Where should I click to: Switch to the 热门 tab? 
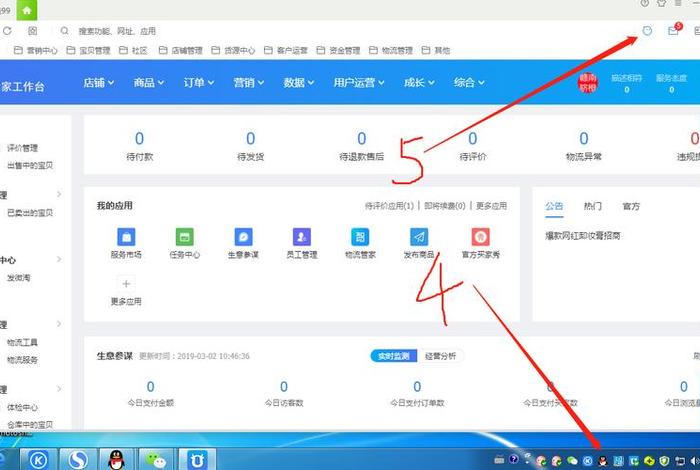coord(593,206)
